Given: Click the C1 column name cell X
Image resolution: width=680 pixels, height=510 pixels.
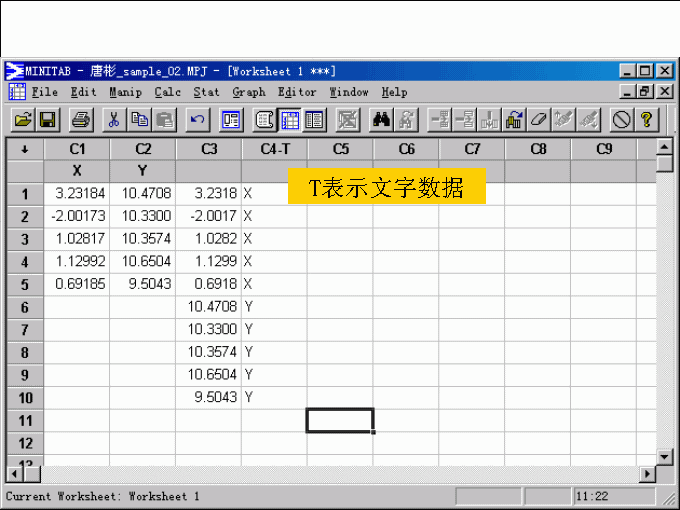Looking at the screenshot, I should click(77, 171).
